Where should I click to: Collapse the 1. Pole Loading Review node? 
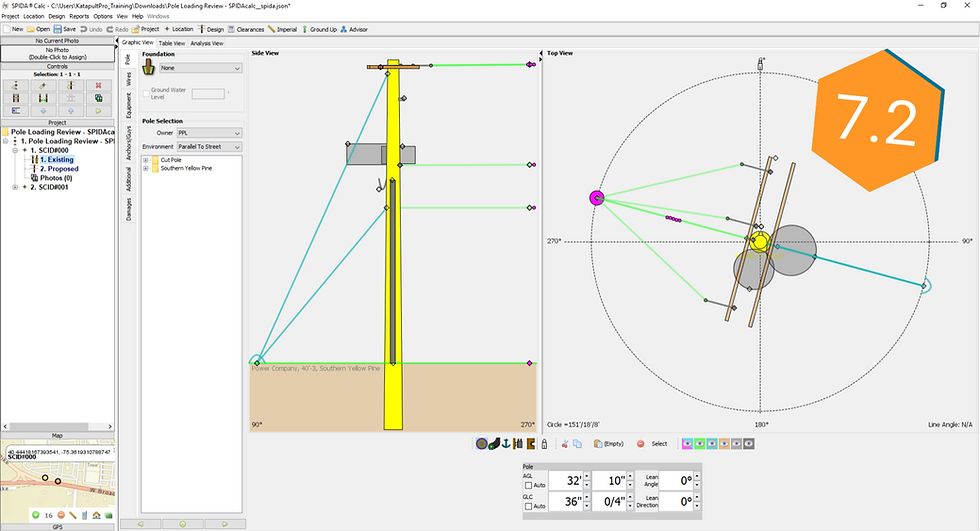pos(6,141)
